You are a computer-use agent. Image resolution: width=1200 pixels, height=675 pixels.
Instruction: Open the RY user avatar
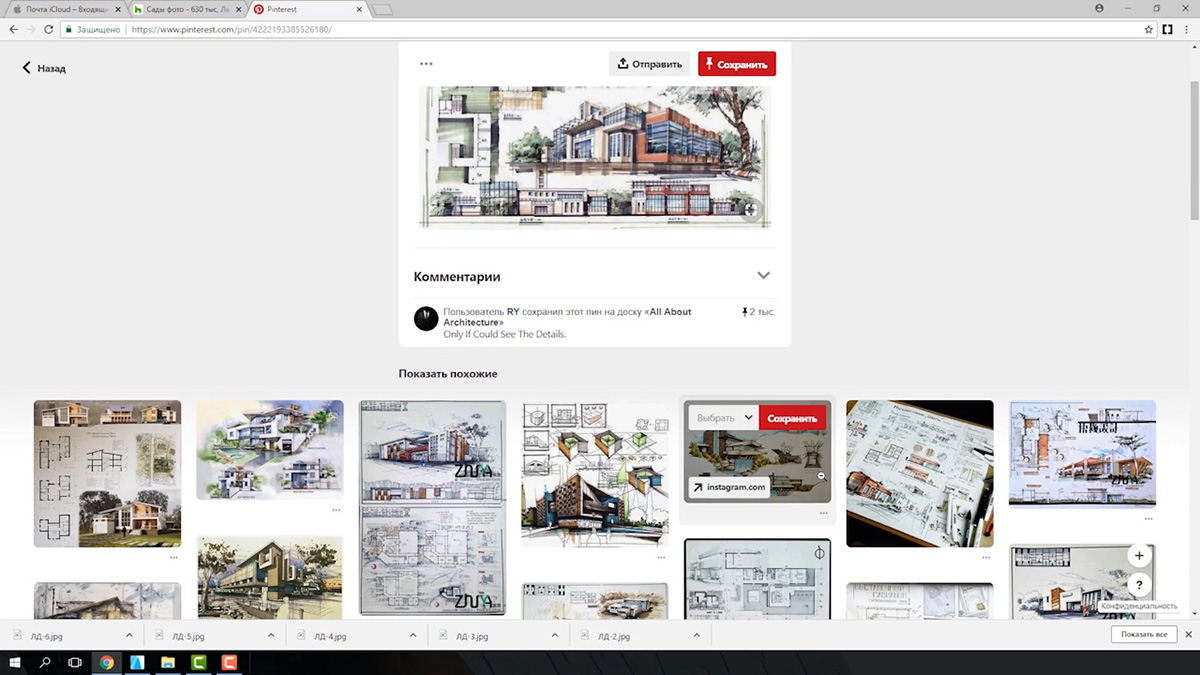[426, 319]
